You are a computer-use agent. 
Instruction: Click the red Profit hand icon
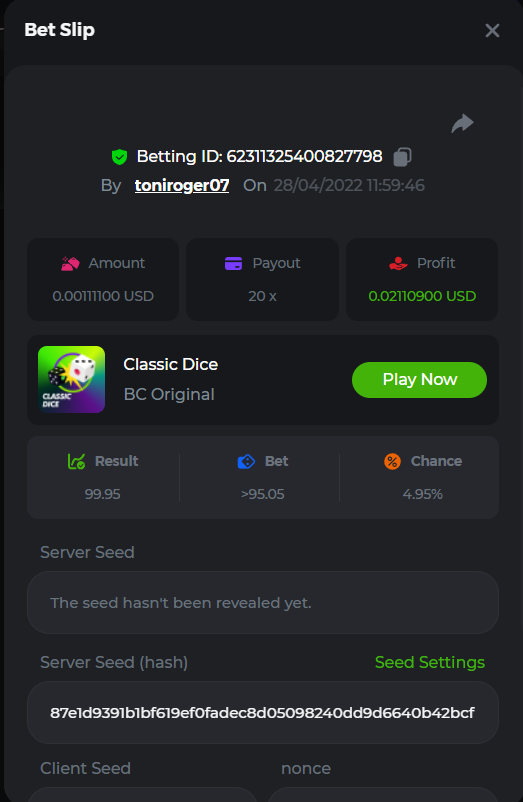coord(398,263)
